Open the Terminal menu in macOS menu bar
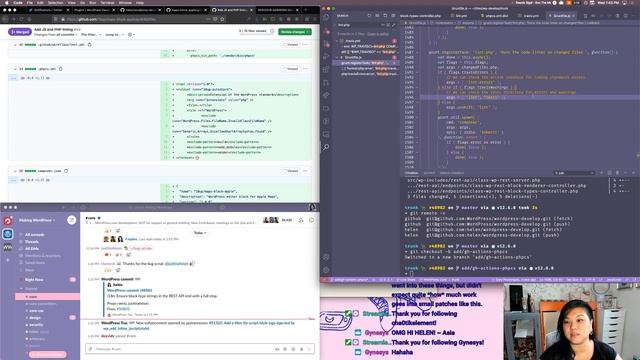 click(x=107, y=2)
